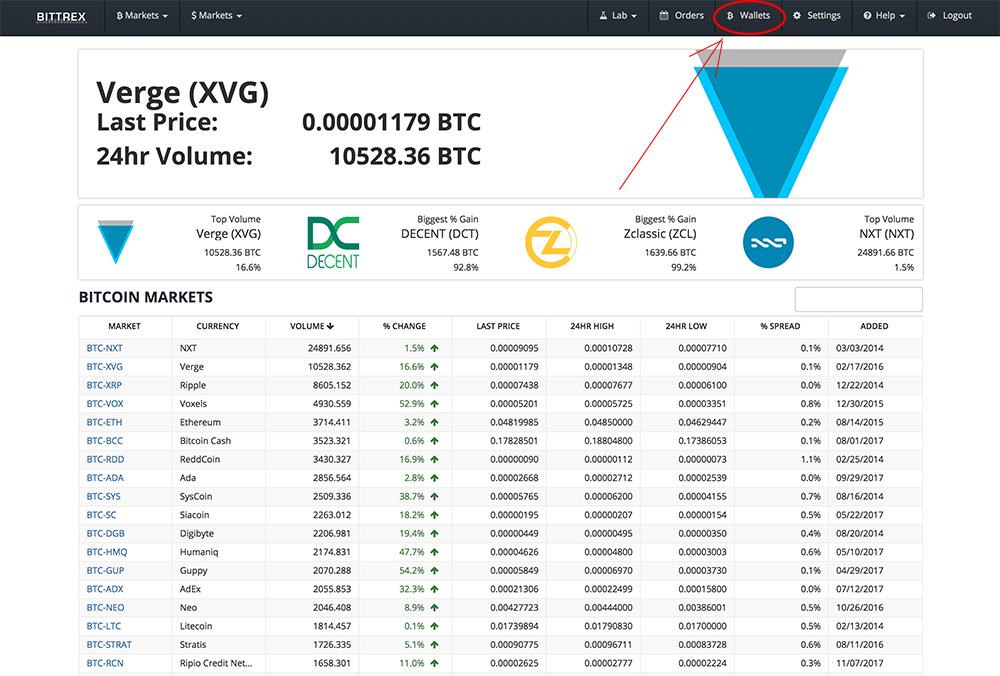Open the BTC-XRP market
Viewport: 1000px width, 676px height.
click(104, 385)
